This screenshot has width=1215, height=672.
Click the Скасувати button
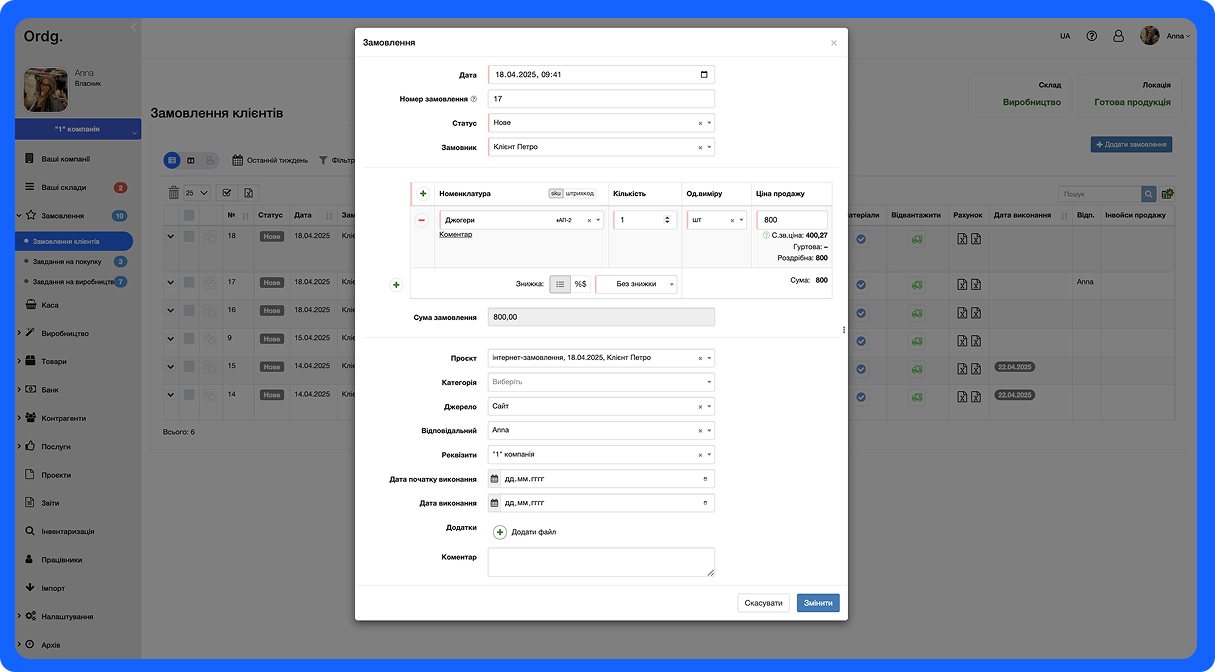pos(763,603)
